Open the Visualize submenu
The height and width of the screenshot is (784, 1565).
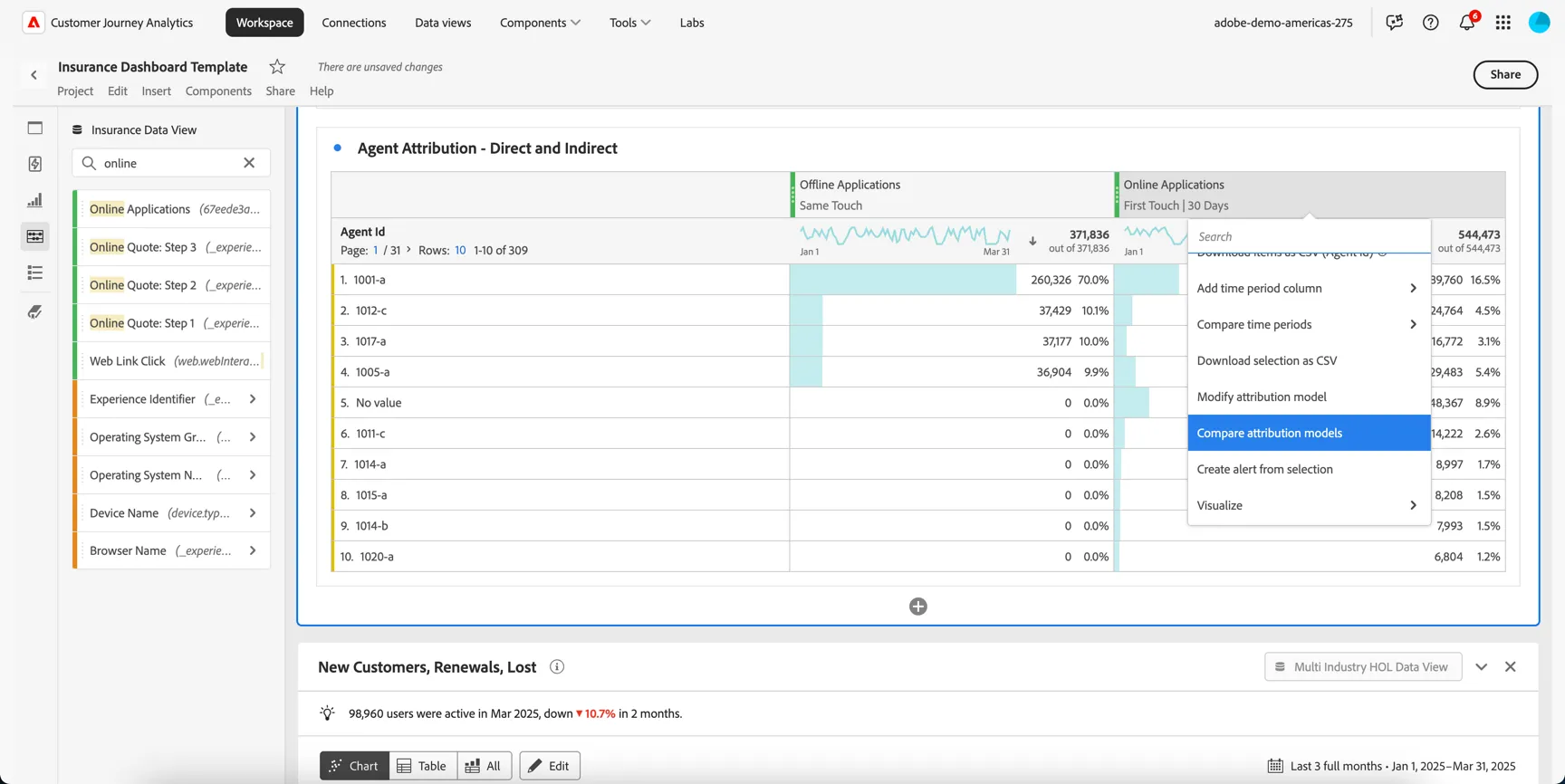click(x=1309, y=505)
